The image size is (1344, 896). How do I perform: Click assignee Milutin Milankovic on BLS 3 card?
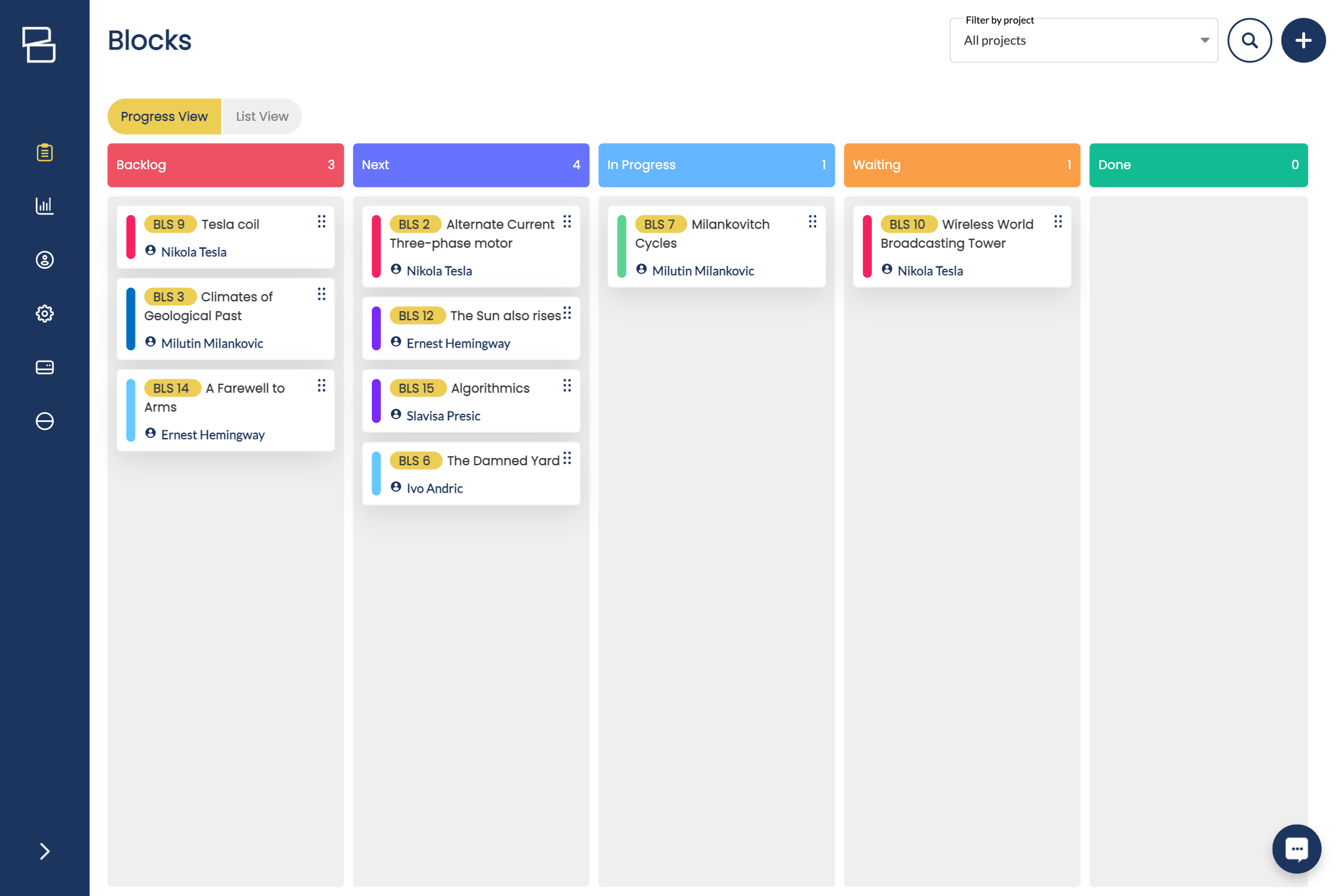[x=212, y=343]
